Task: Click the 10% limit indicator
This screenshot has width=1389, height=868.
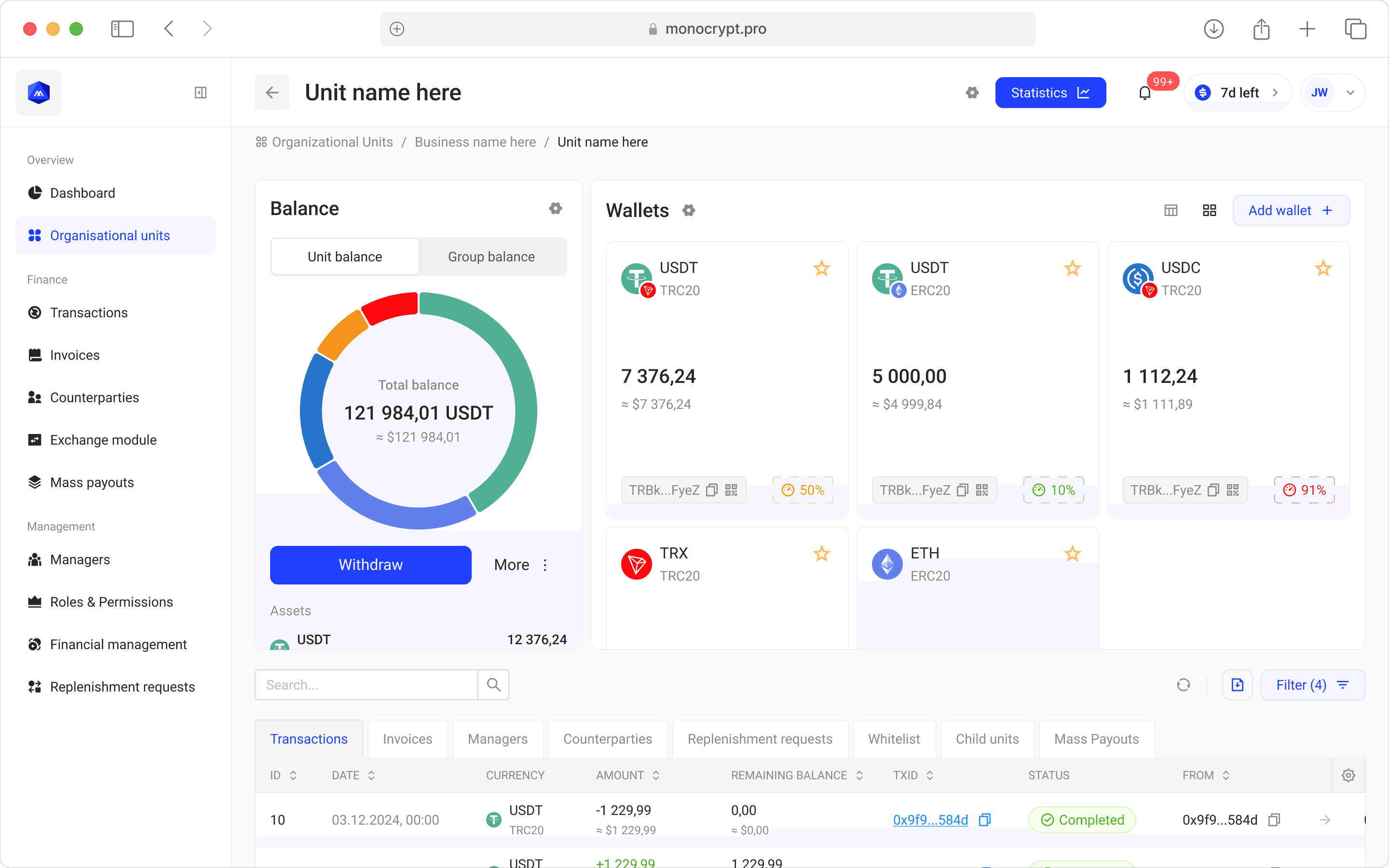Action: (x=1053, y=490)
